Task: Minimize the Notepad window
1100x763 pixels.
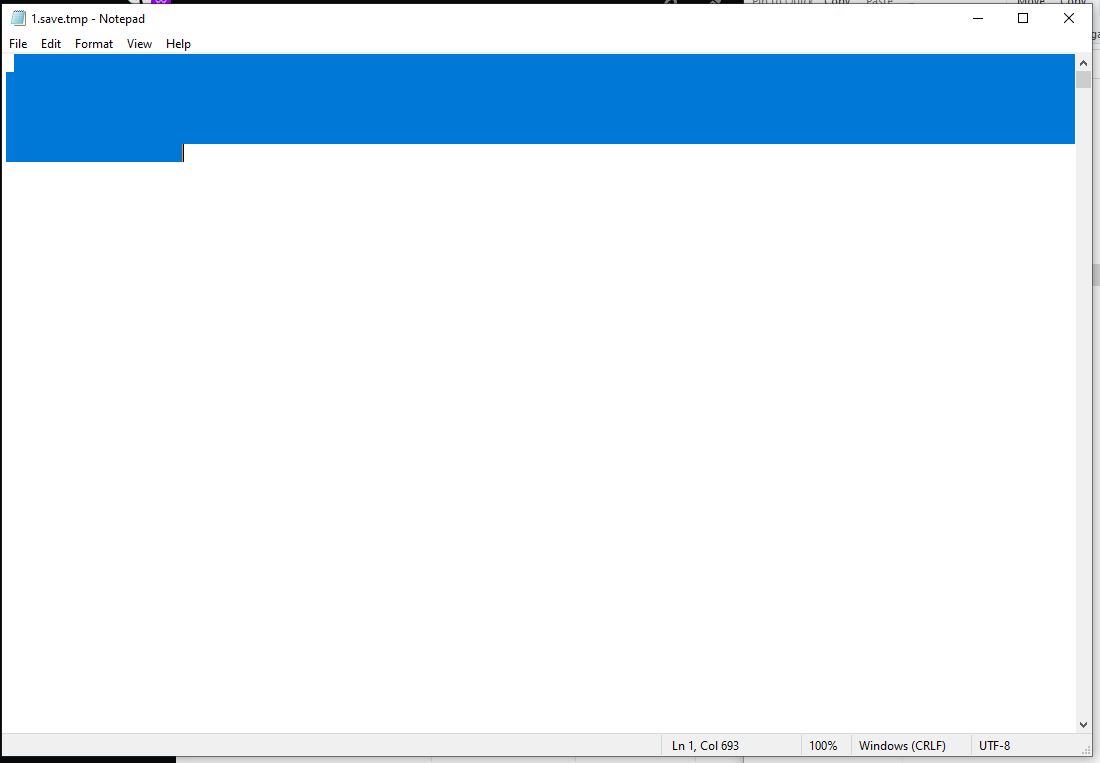Action: [978, 18]
